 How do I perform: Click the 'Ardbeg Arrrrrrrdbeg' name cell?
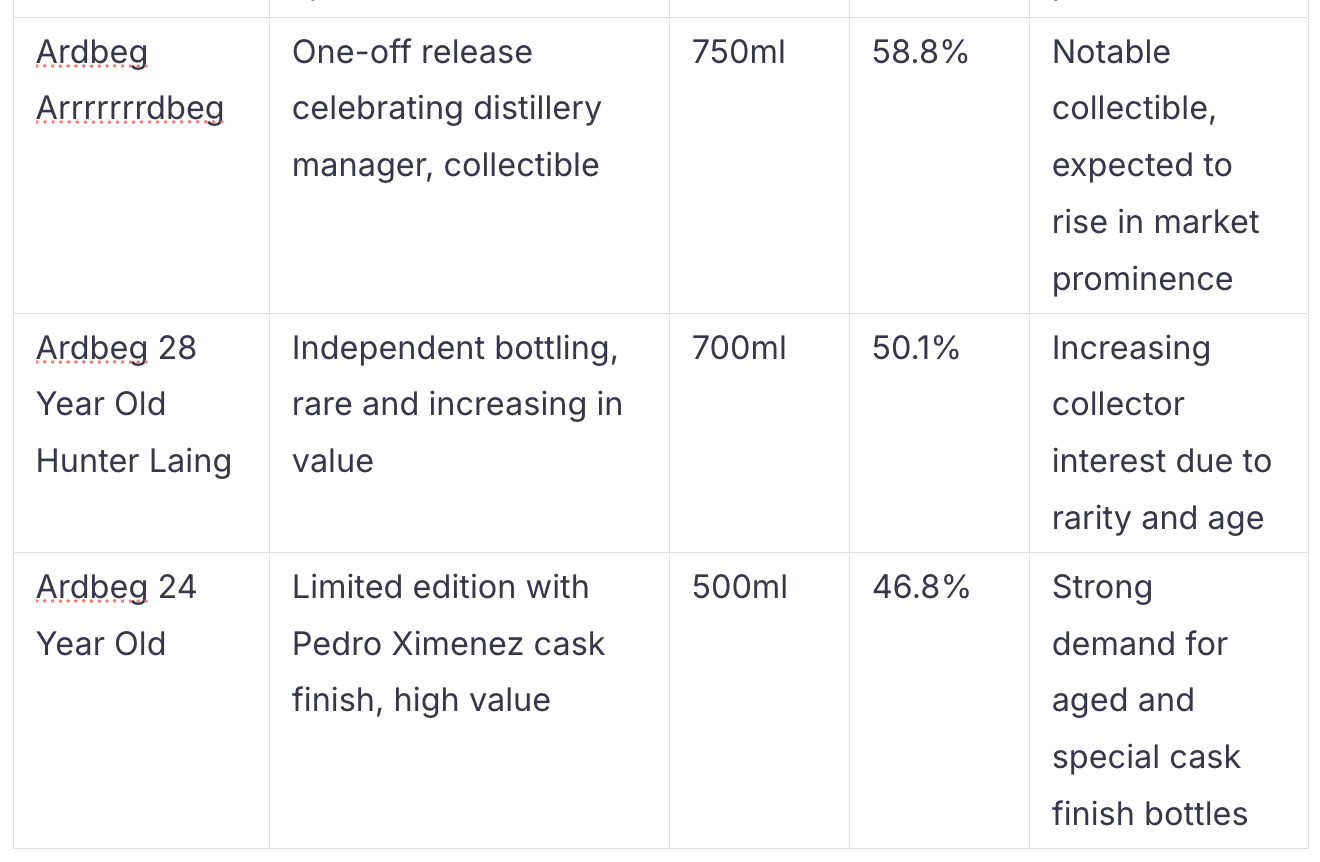(x=141, y=166)
